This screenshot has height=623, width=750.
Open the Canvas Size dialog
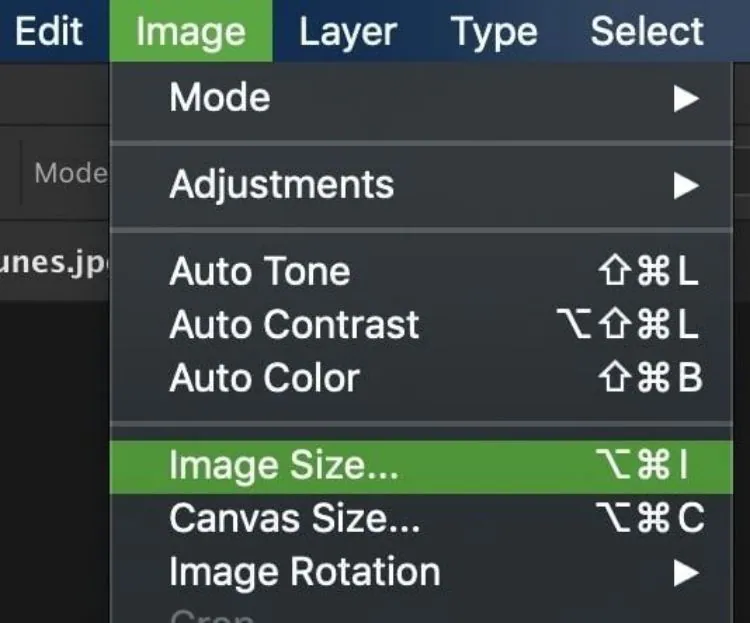pyautogui.click(x=295, y=518)
